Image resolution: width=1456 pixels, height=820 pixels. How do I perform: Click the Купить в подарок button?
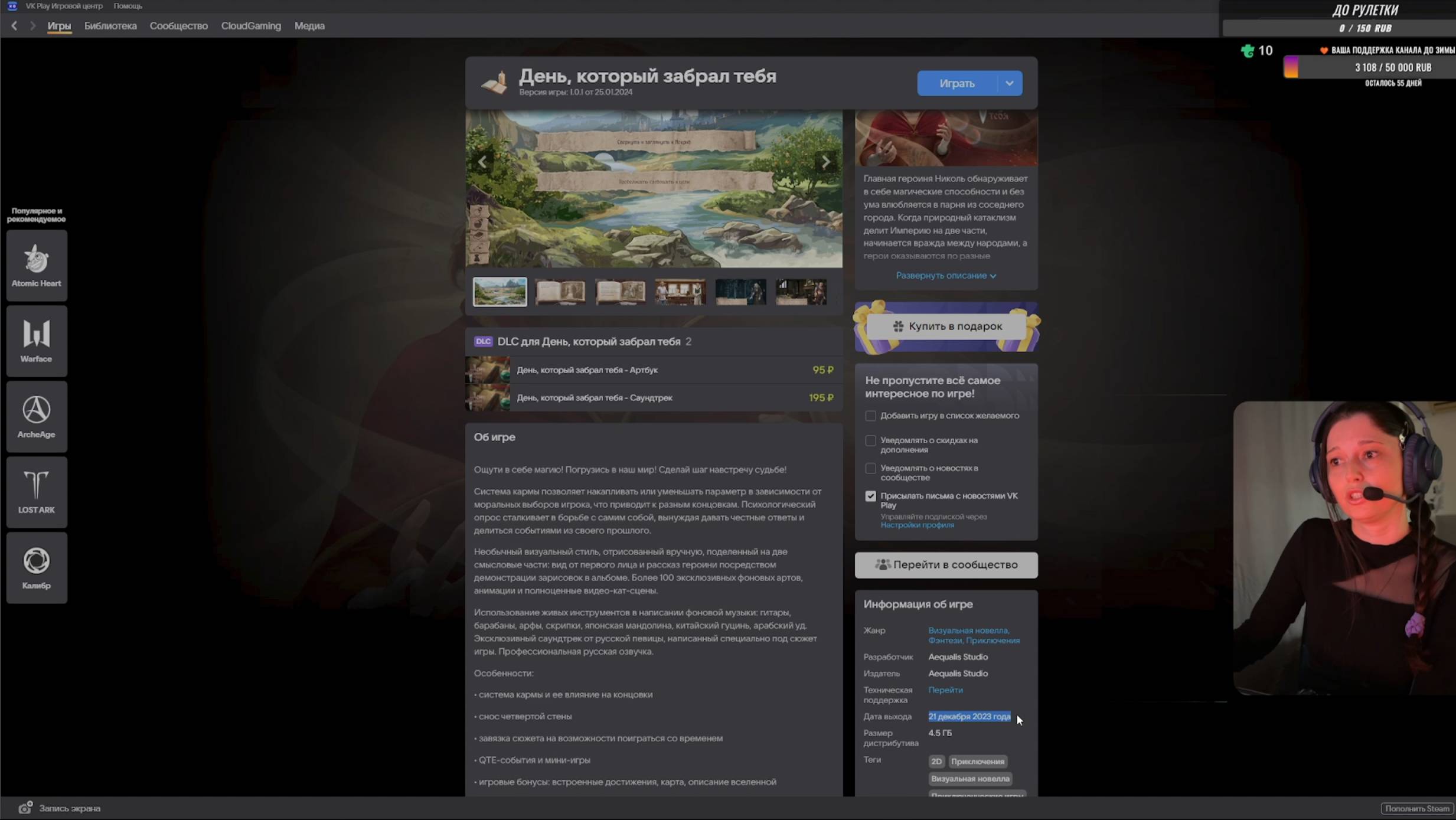pyautogui.click(x=946, y=326)
